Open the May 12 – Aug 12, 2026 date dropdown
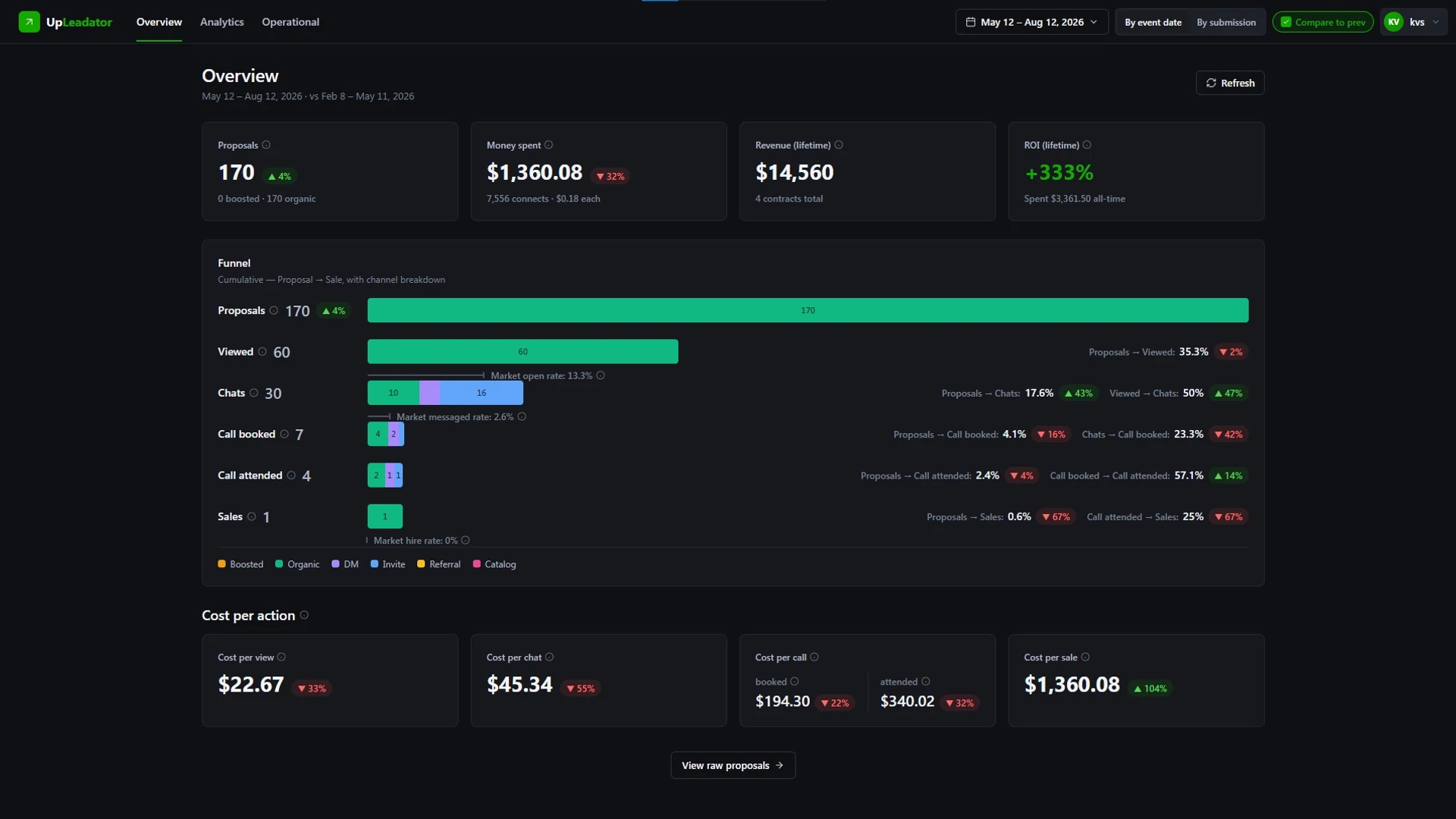Image resolution: width=1456 pixels, height=819 pixels. coord(1031,22)
